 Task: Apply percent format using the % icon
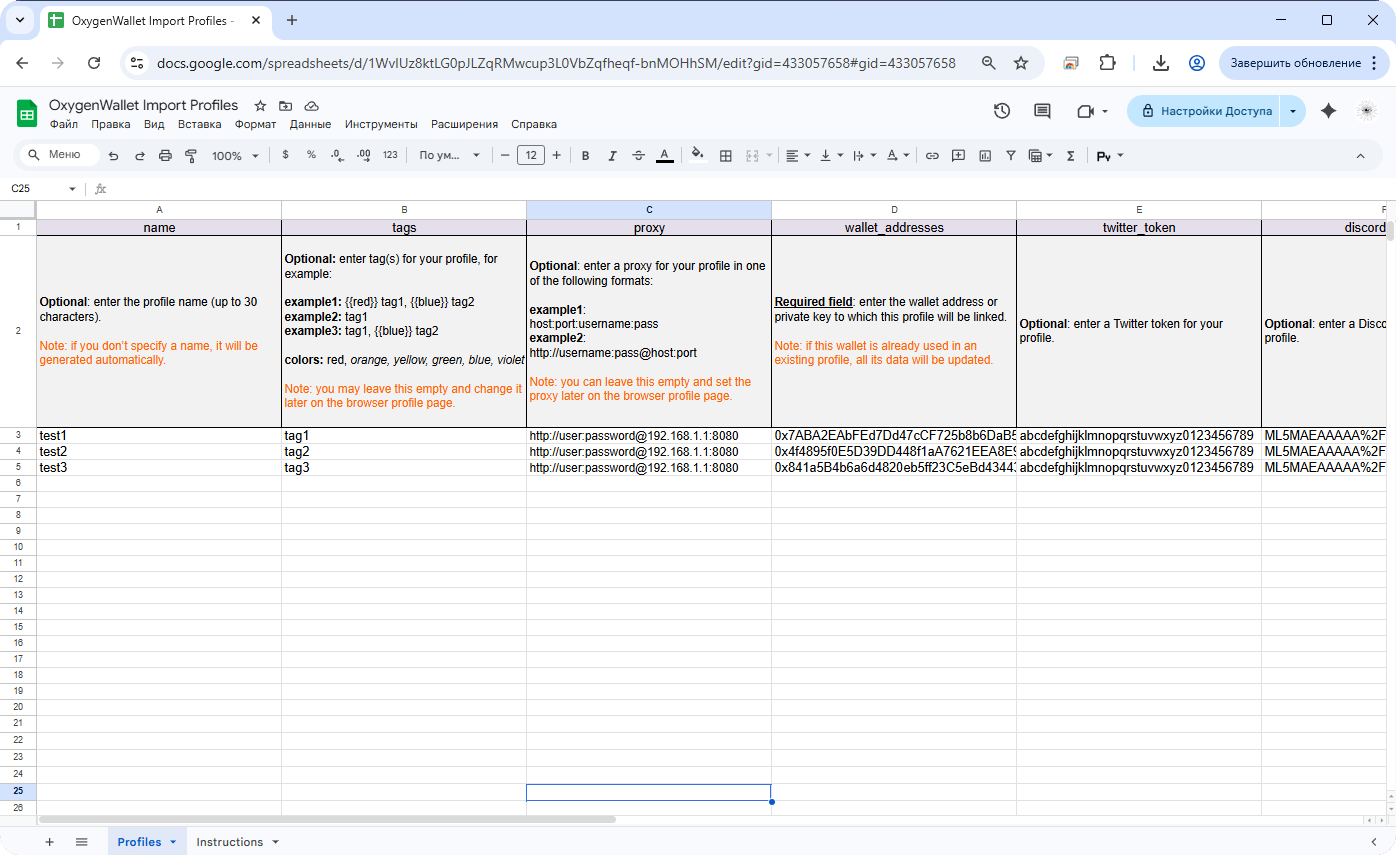click(x=311, y=155)
